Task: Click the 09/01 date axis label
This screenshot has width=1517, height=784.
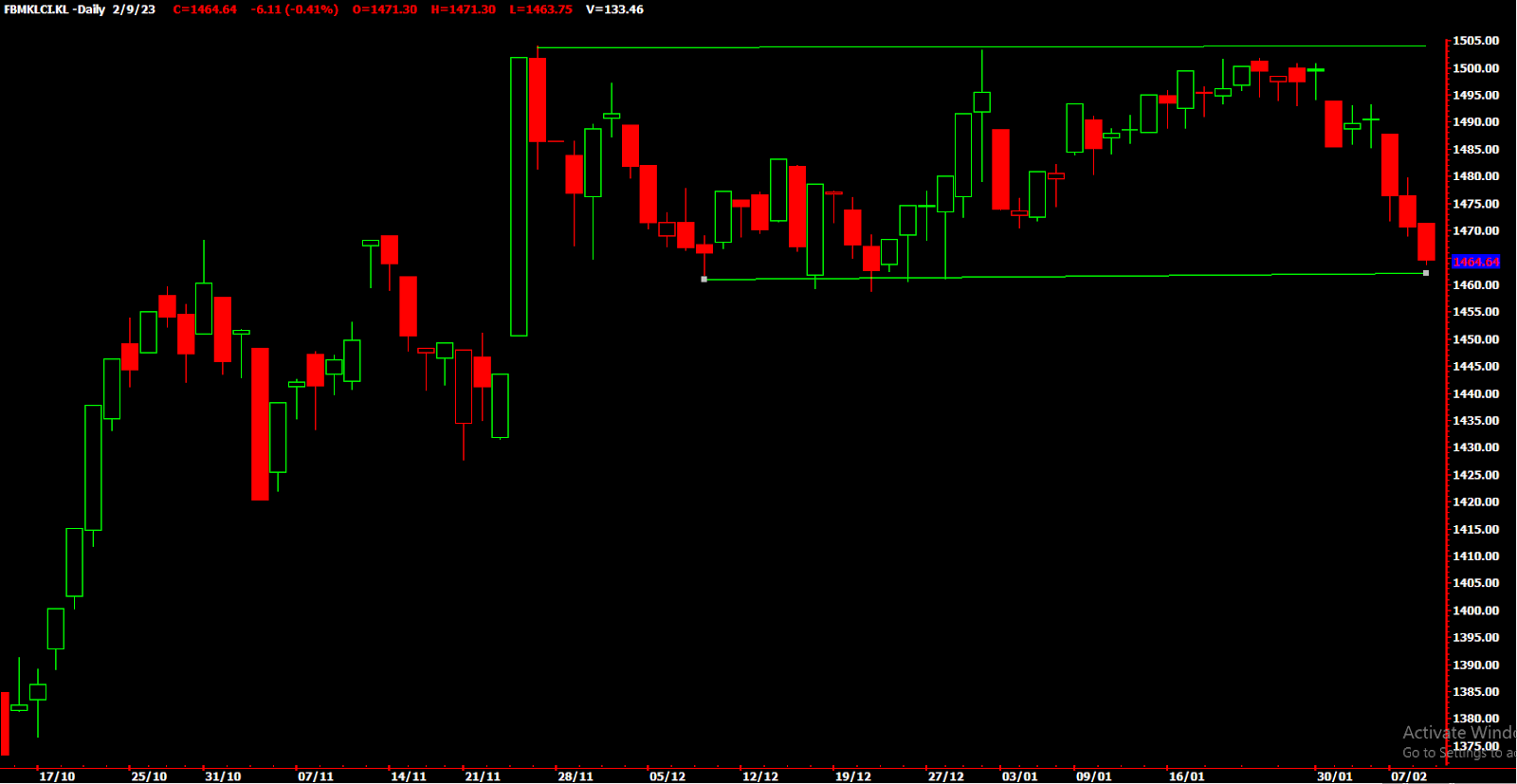Action: (x=1094, y=776)
